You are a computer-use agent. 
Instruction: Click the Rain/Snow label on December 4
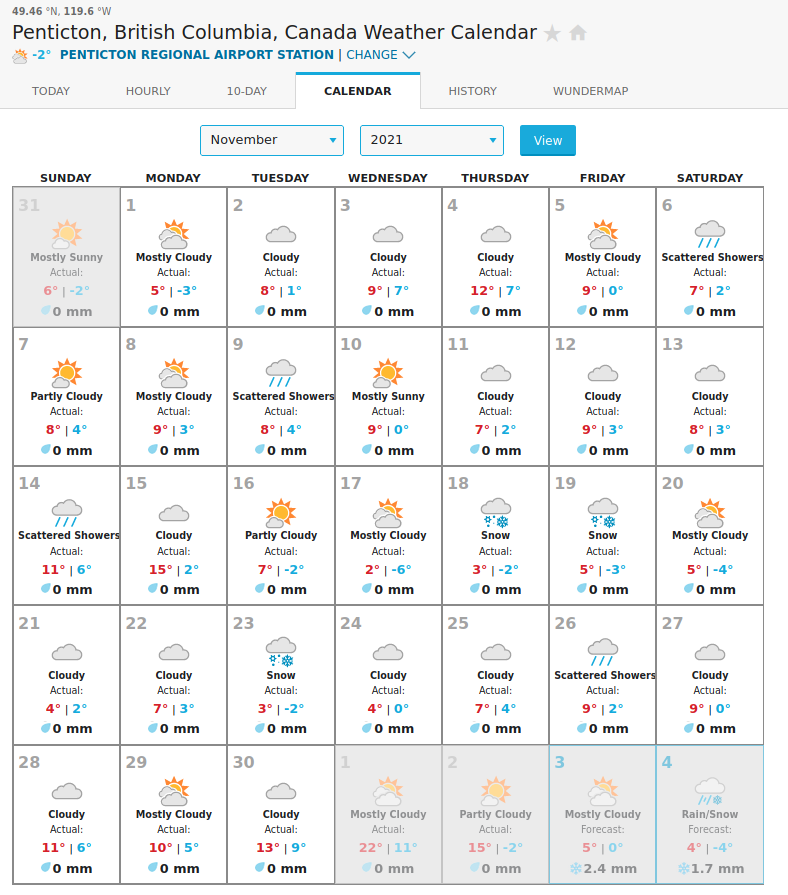click(710, 815)
